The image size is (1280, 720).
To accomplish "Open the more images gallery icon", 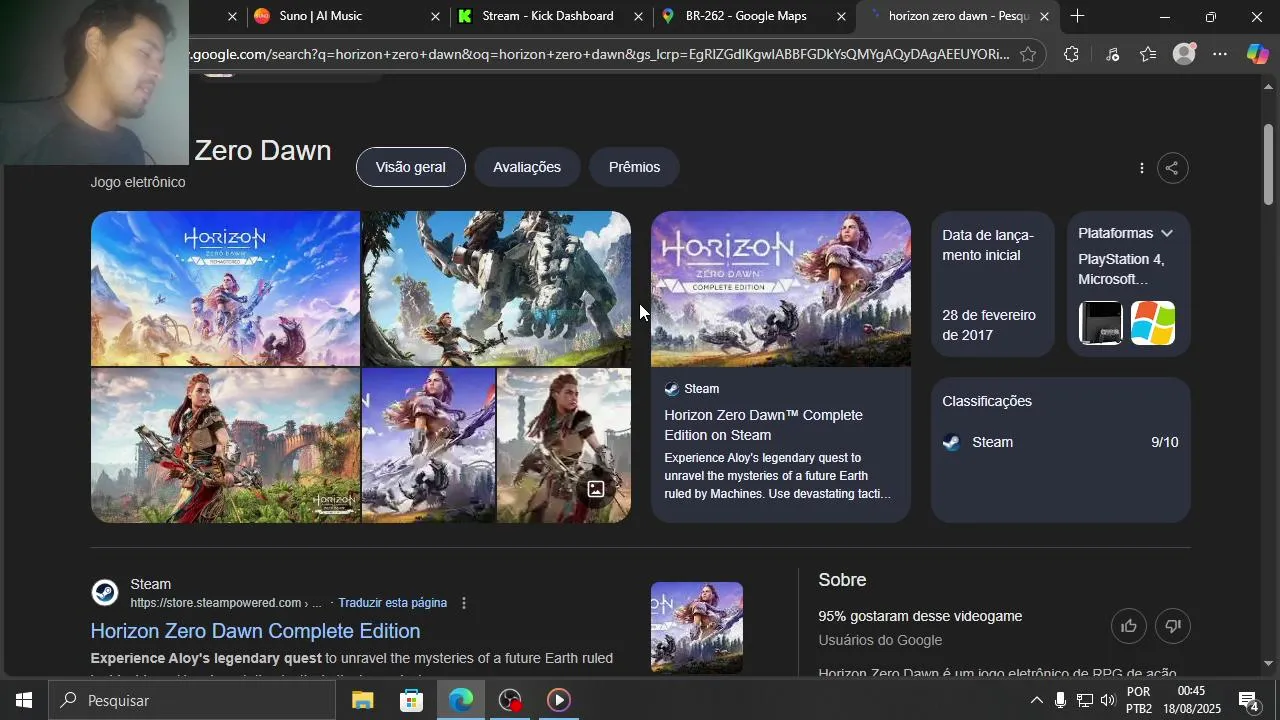I will (596, 489).
